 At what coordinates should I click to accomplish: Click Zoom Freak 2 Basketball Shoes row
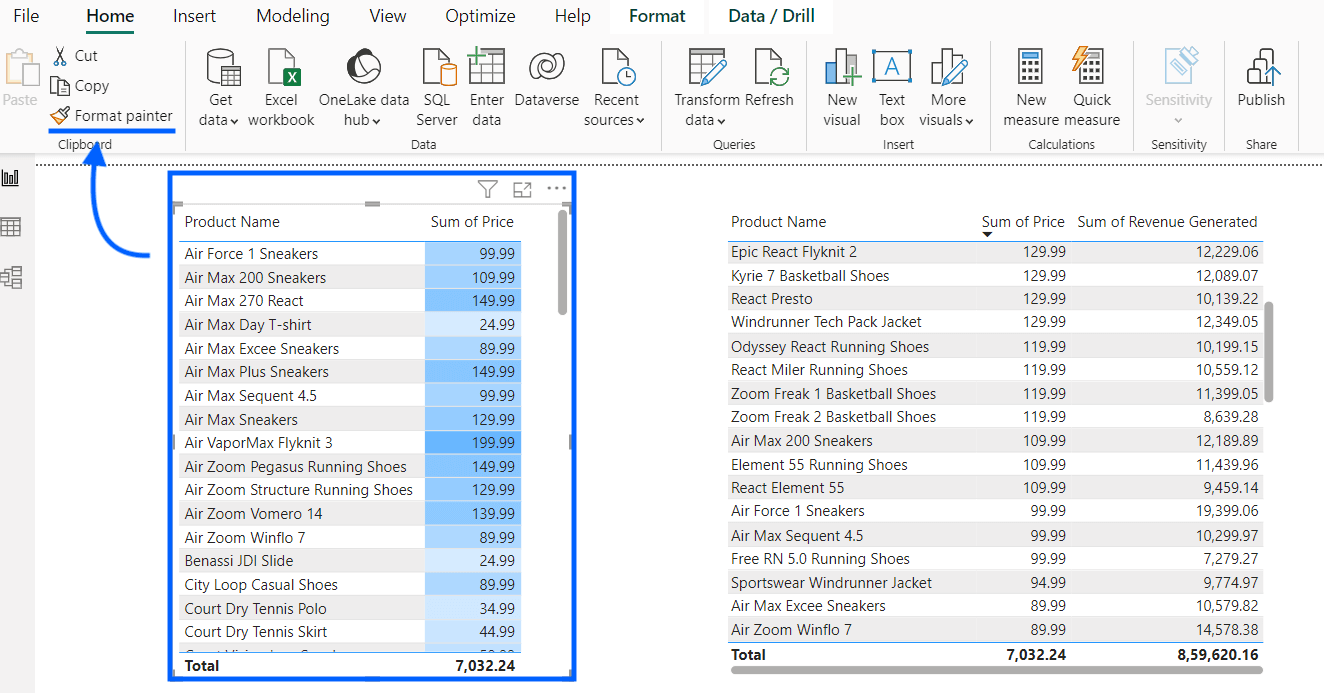(995, 417)
